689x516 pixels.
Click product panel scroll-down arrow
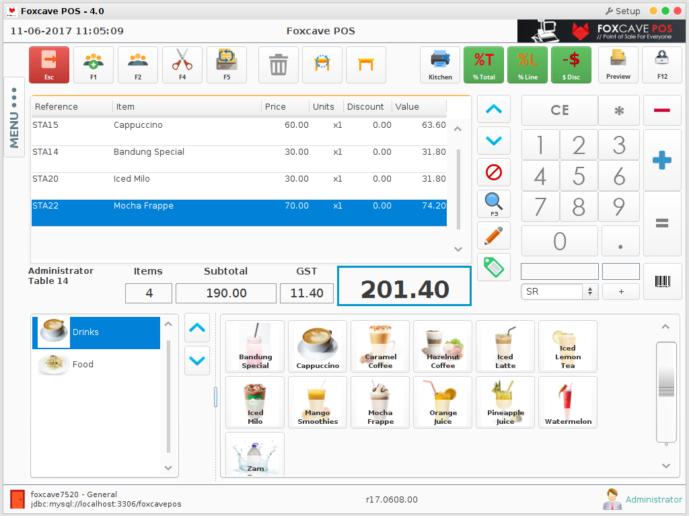(666, 466)
